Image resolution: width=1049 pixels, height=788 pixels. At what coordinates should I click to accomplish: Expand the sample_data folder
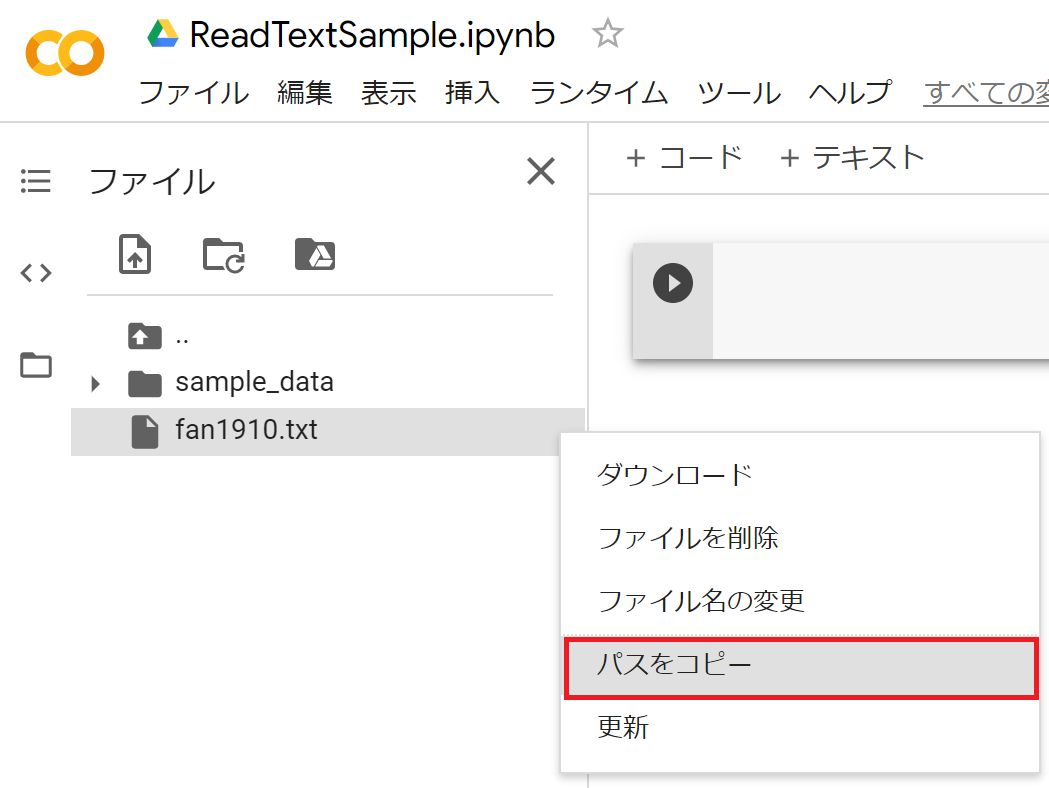click(96, 383)
